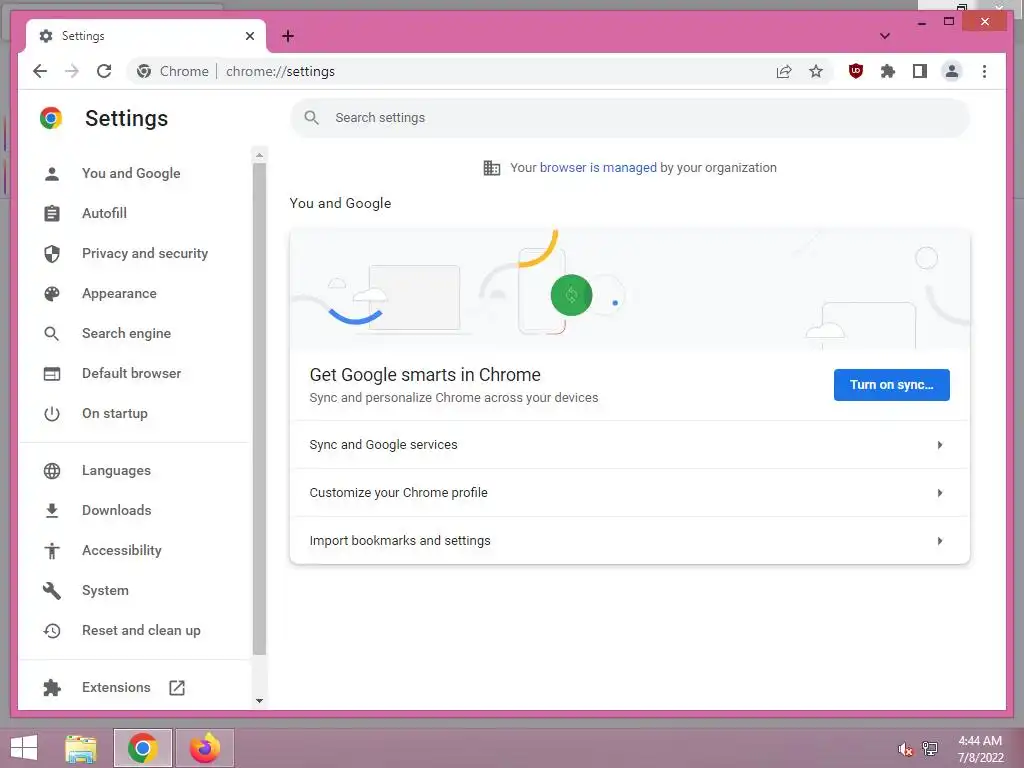
Task: Open Reset and clean up section
Action: click(141, 630)
